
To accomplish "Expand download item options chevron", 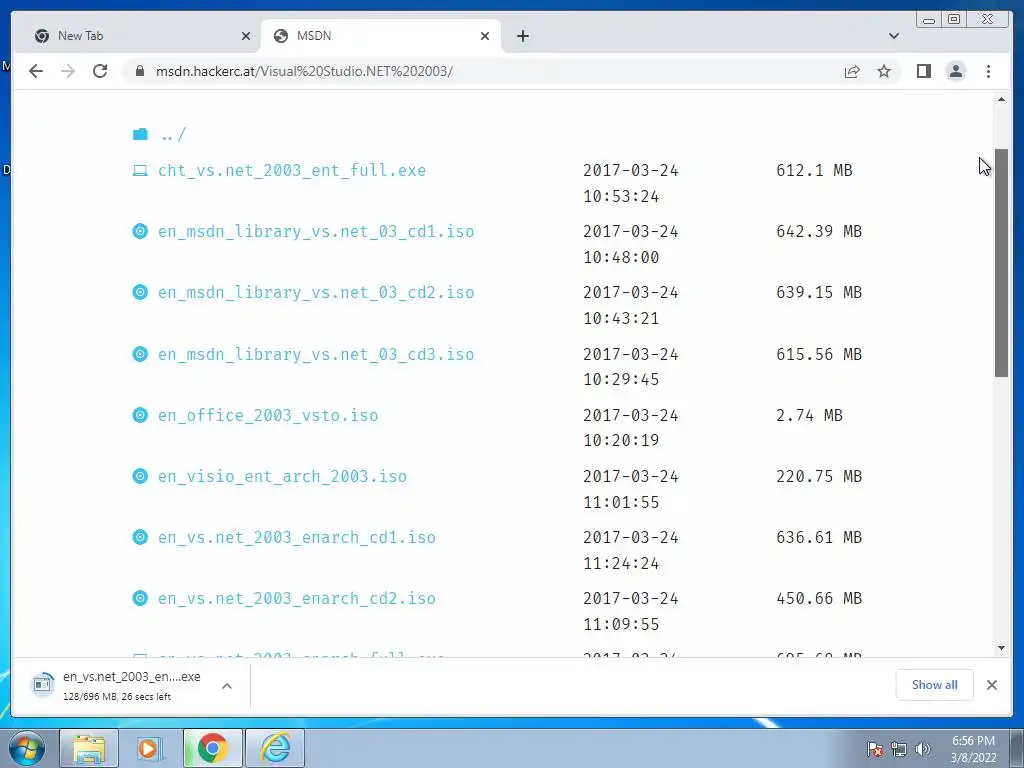I will click(227, 686).
